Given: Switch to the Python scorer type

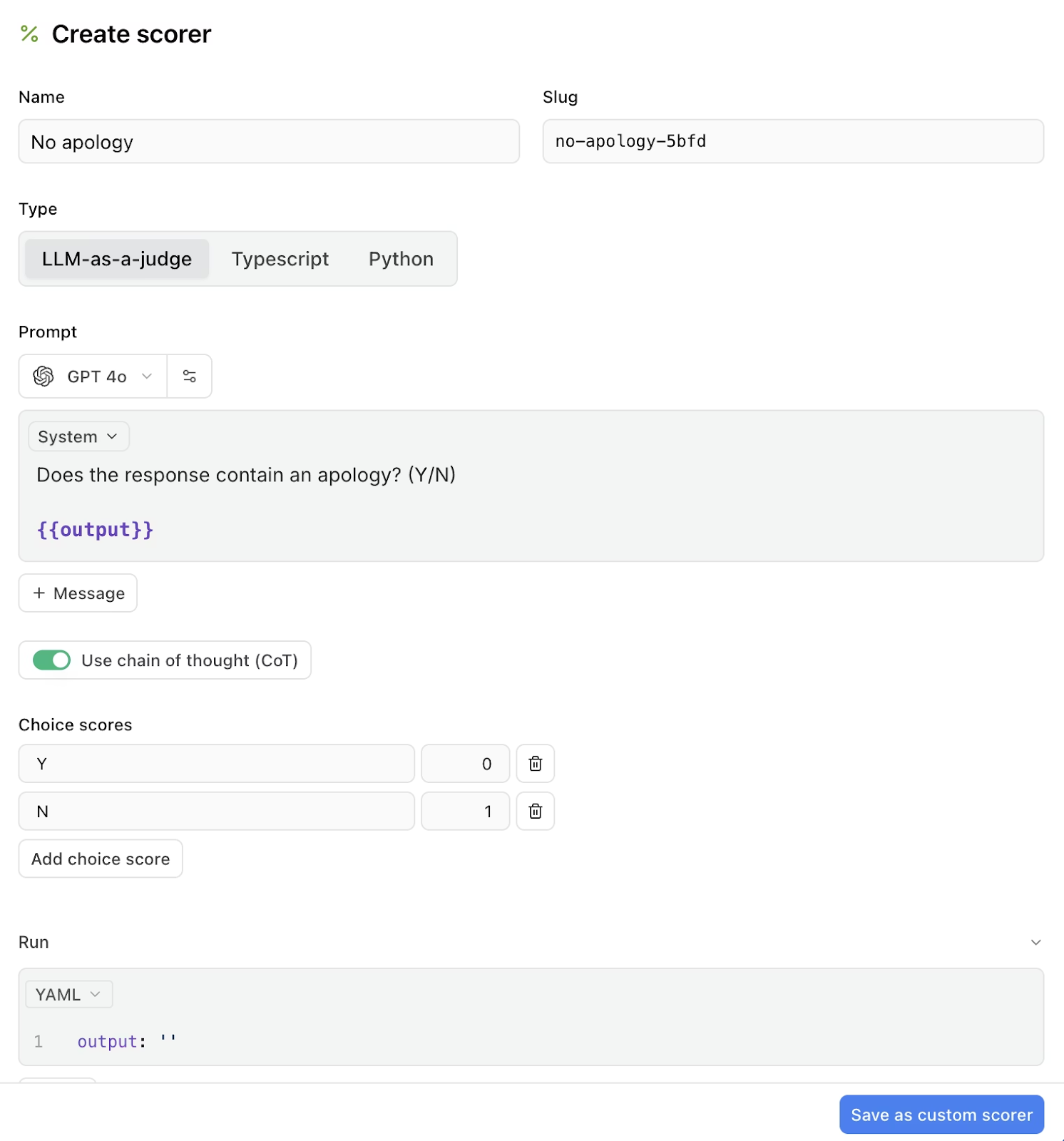Looking at the screenshot, I should [x=400, y=259].
